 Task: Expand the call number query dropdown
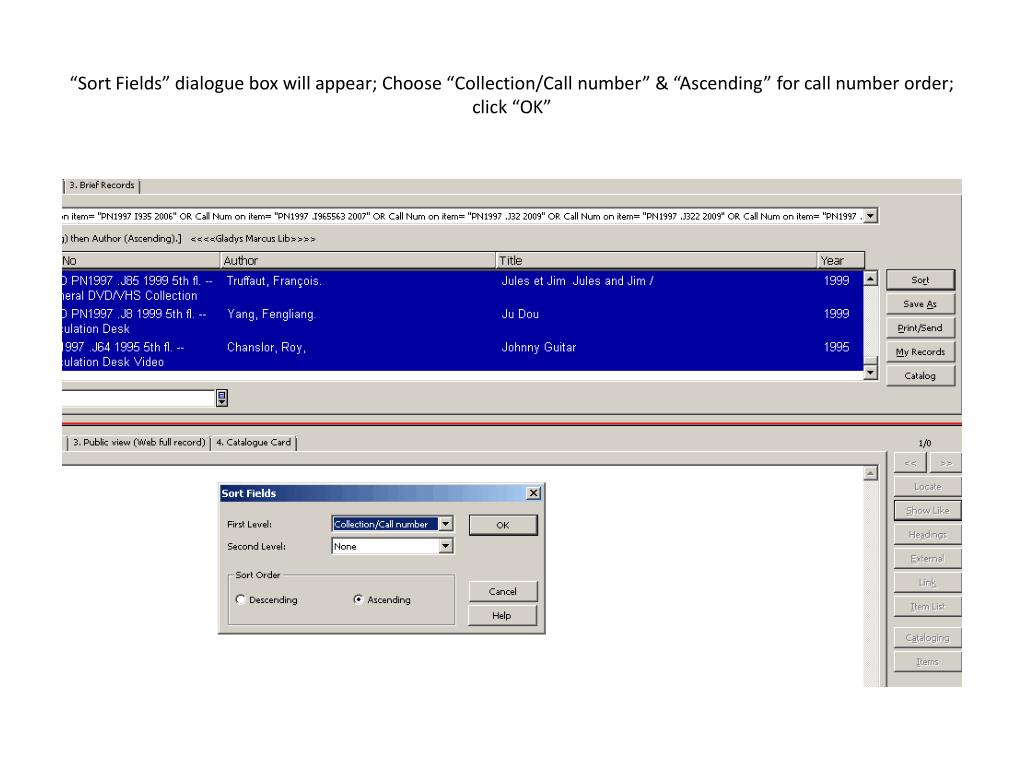[871, 216]
